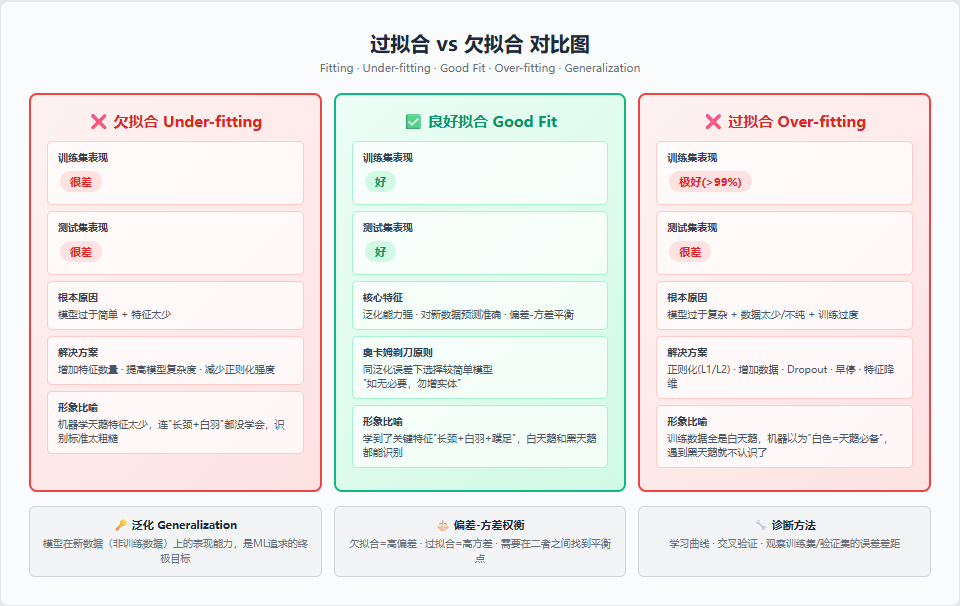Click 形象比喻 label in Good Fit column
The height and width of the screenshot is (606, 960).
[x=383, y=422]
